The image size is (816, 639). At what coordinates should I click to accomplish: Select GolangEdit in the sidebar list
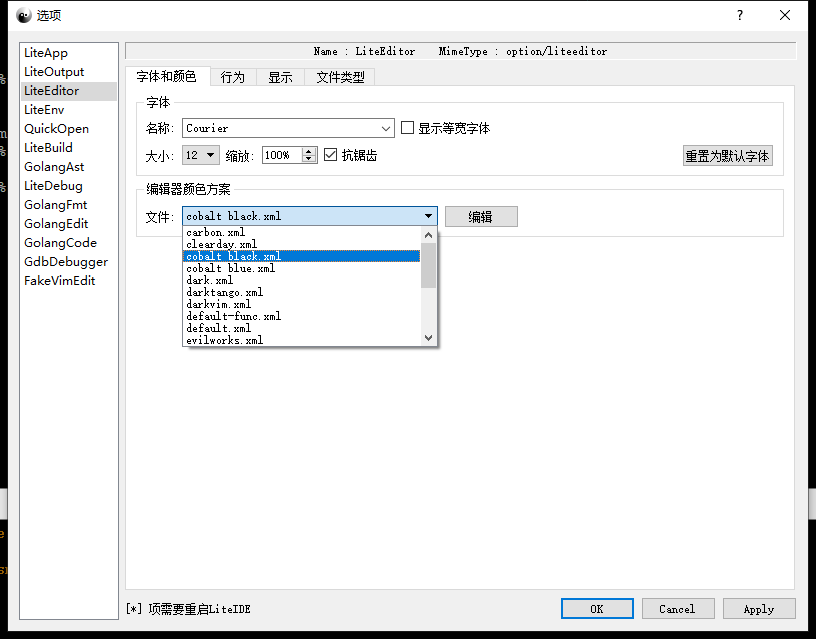[x=69, y=224]
